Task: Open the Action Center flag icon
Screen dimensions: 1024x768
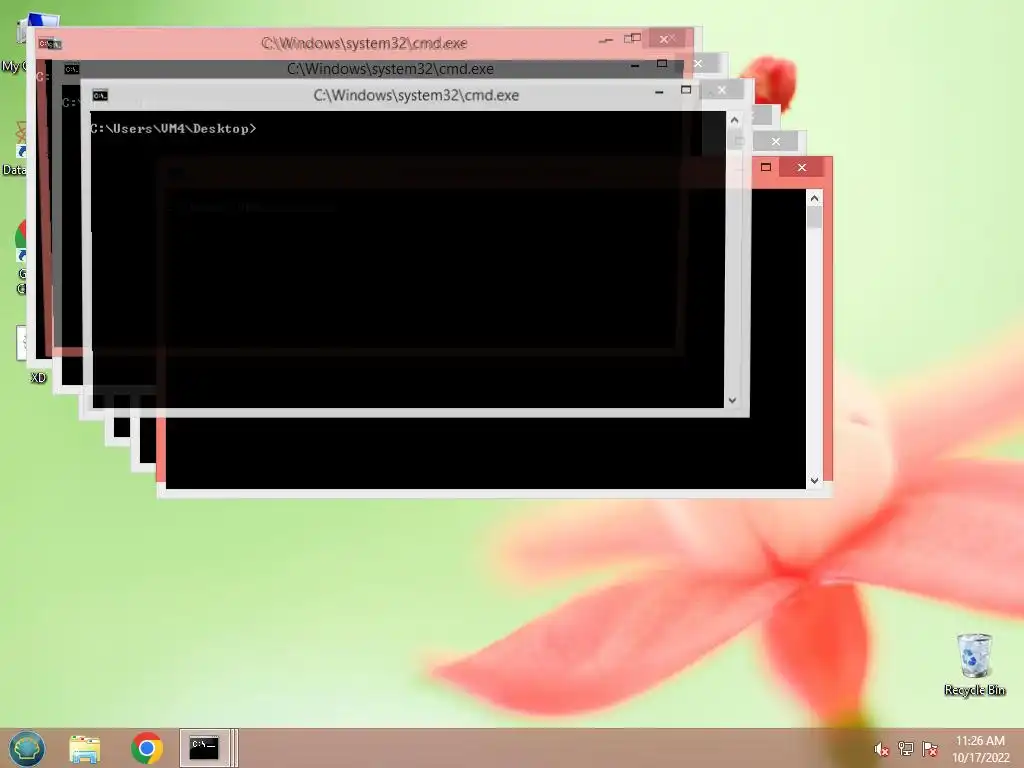Action: tap(929, 749)
